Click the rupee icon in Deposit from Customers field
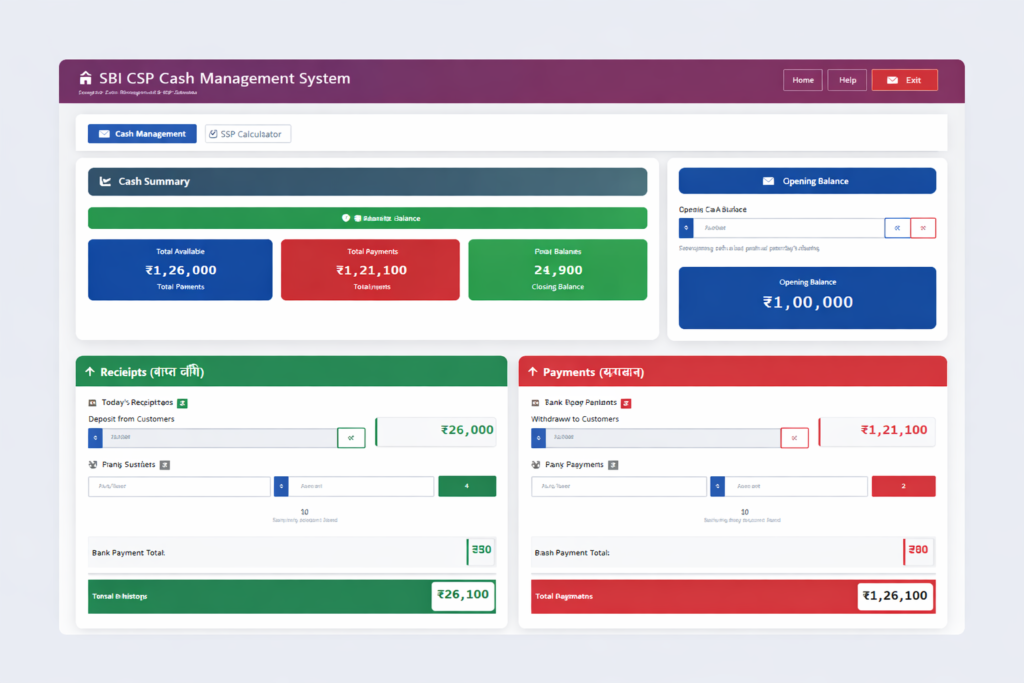Image resolution: width=1024 pixels, height=683 pixels. pyautogui.click(x=95, y=437)
